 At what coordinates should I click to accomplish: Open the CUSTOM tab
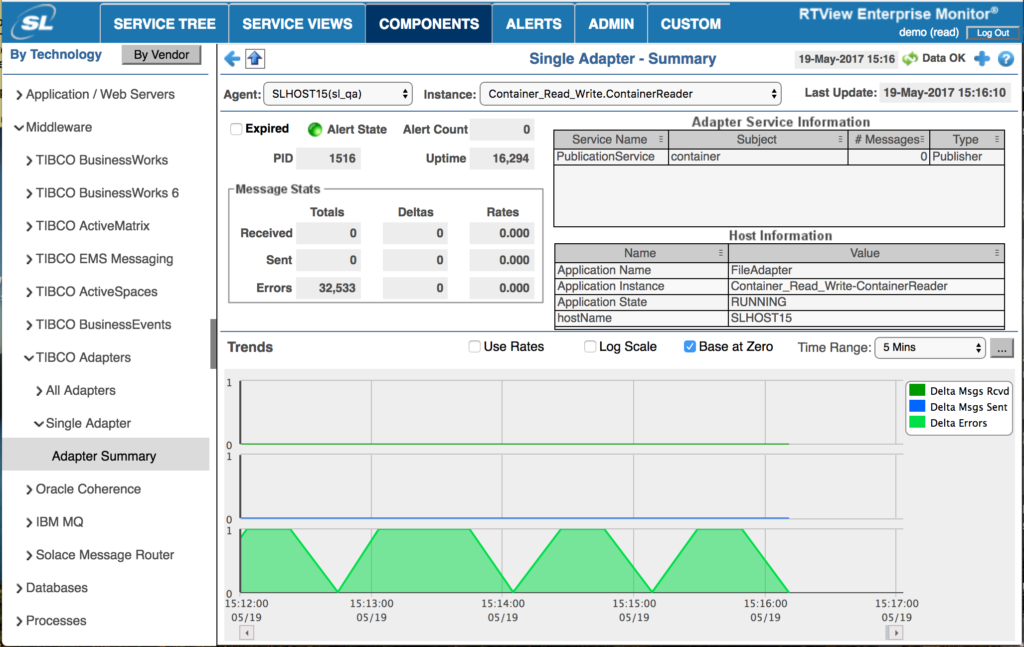[x=691, y=24]
